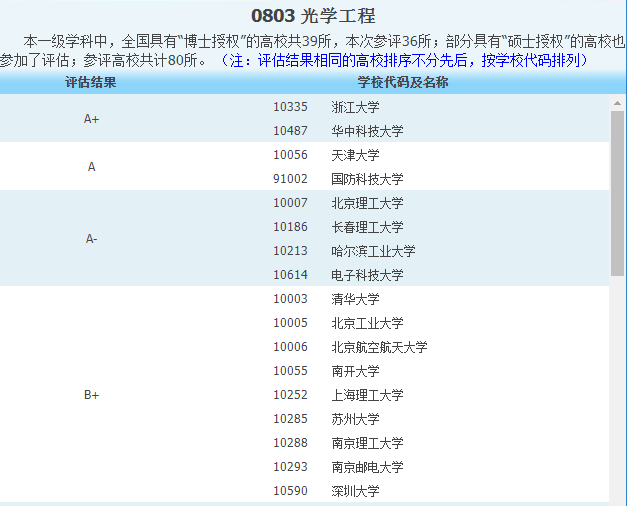The height and width of the screenshot is (506, 628).
Task: Click the A+ grade cell
Action: coord(91,119)
